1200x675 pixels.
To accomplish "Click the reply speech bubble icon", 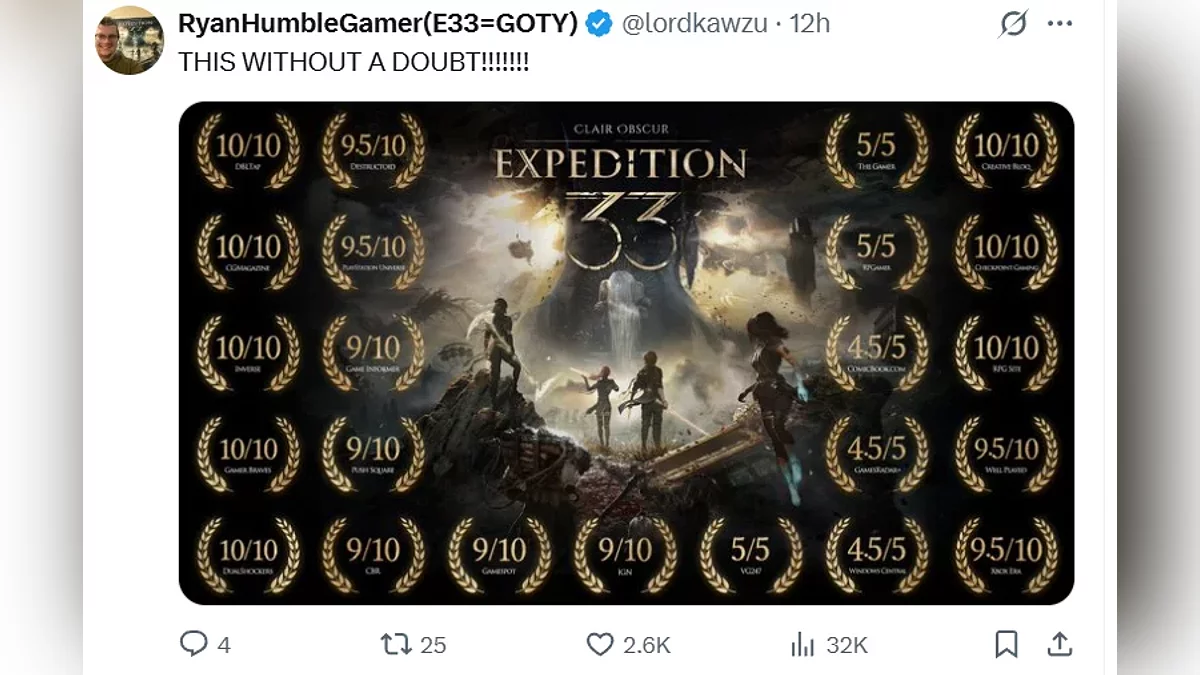I will pos(193,644).
